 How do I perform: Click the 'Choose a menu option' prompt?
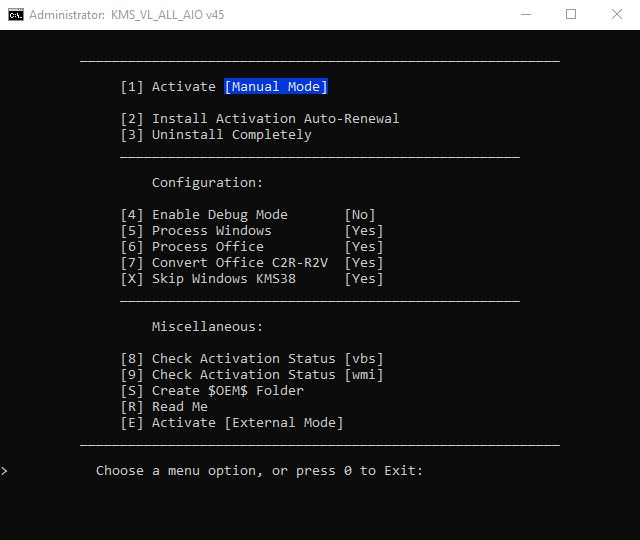click(x=260, y=471)
